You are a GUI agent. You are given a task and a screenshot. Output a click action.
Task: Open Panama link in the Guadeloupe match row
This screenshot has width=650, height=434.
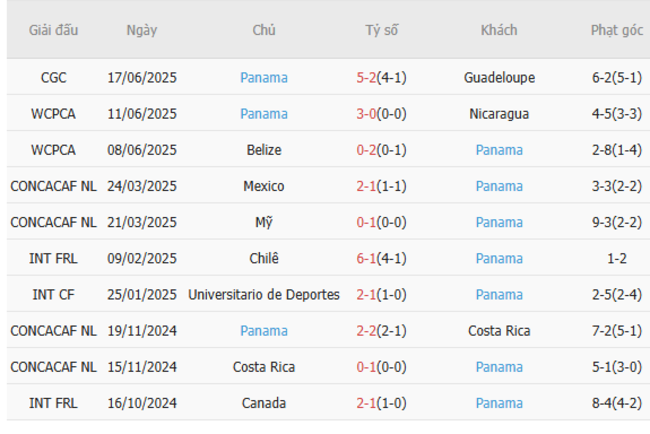point(264,78)
